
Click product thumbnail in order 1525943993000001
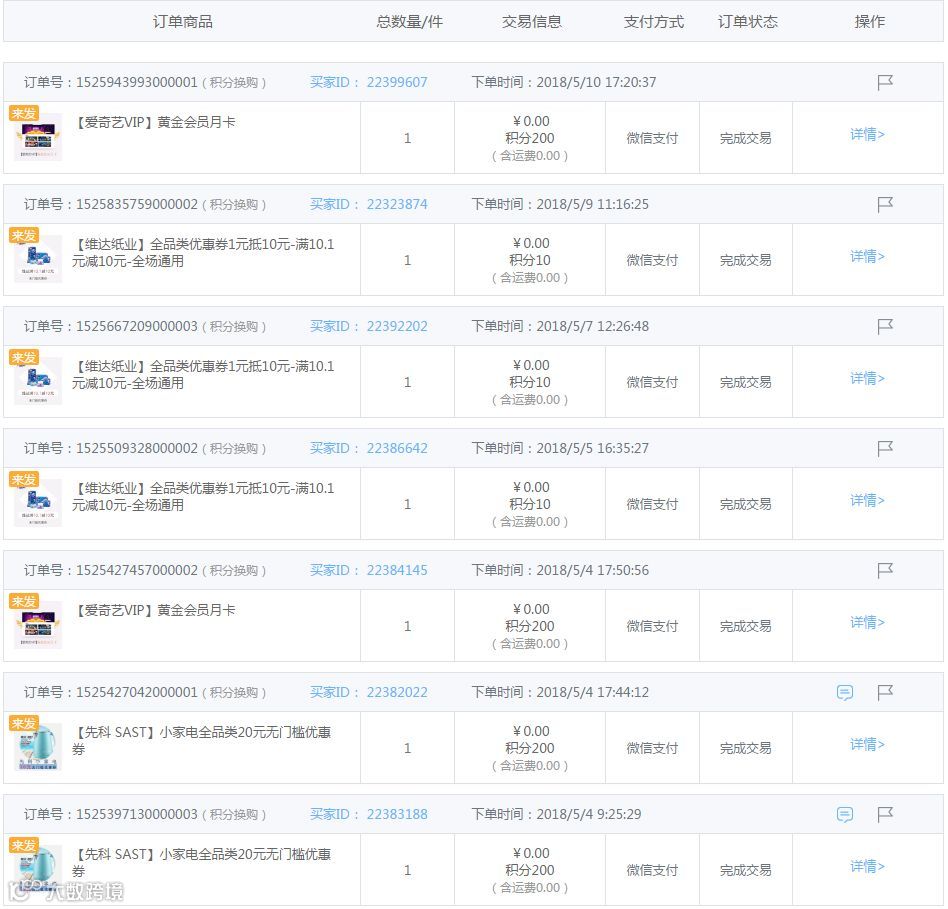tap(37, 137)
